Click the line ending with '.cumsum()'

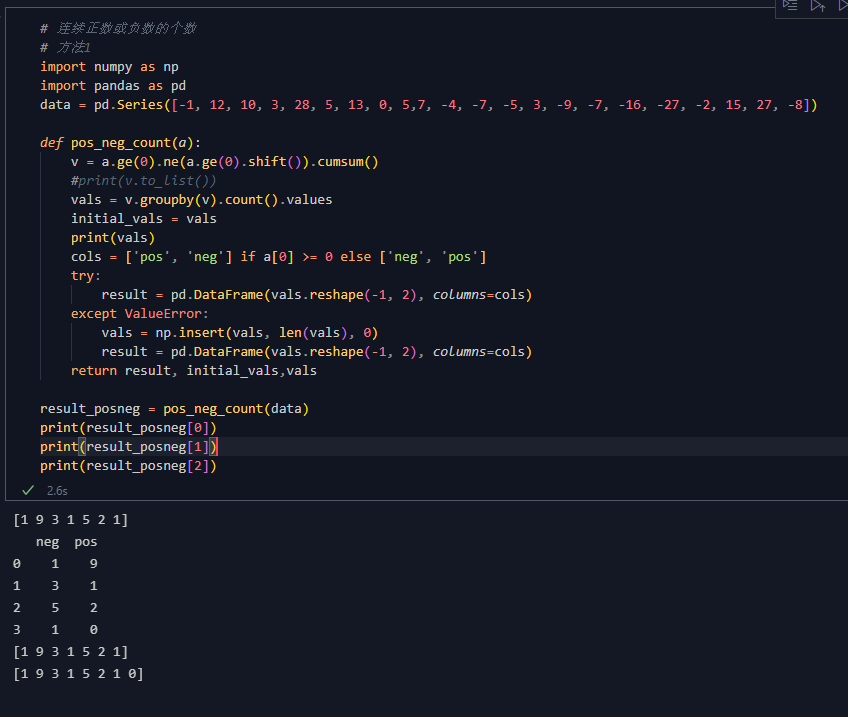(224, 162)
